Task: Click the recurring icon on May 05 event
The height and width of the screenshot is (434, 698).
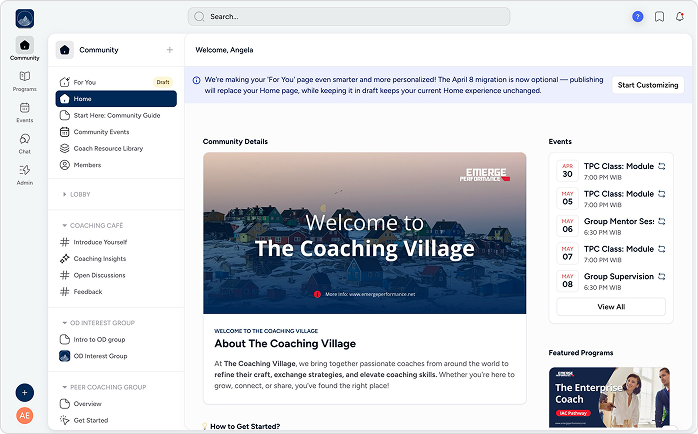Action: [661, 194]
